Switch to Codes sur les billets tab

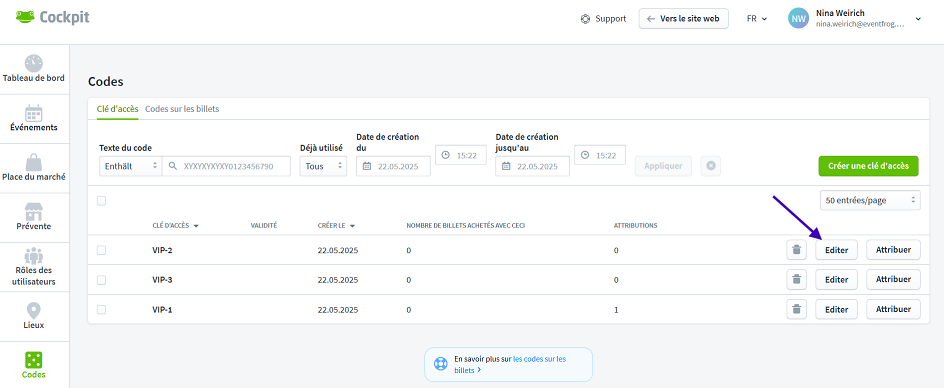[x=182, y=109]
